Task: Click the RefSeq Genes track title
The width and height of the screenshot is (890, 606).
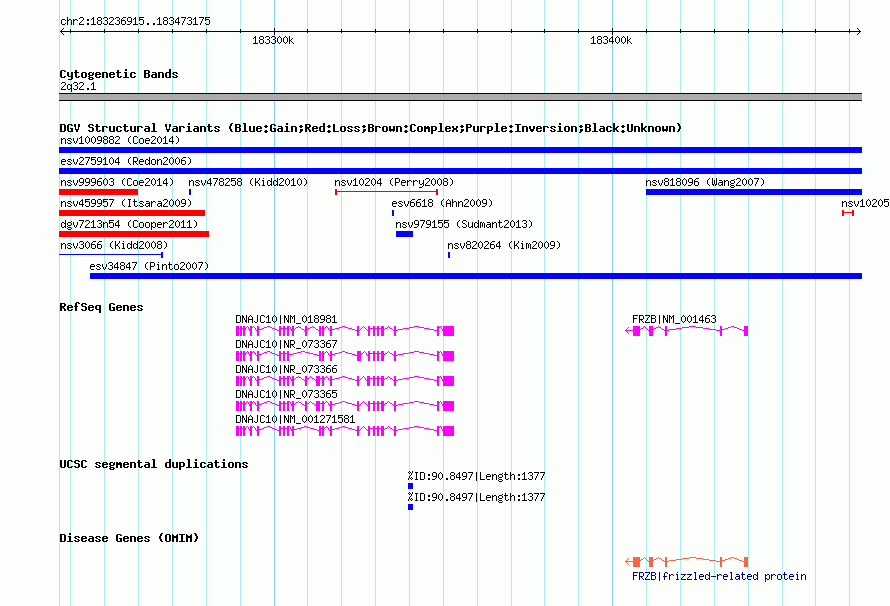Action: tap(101, 308)
